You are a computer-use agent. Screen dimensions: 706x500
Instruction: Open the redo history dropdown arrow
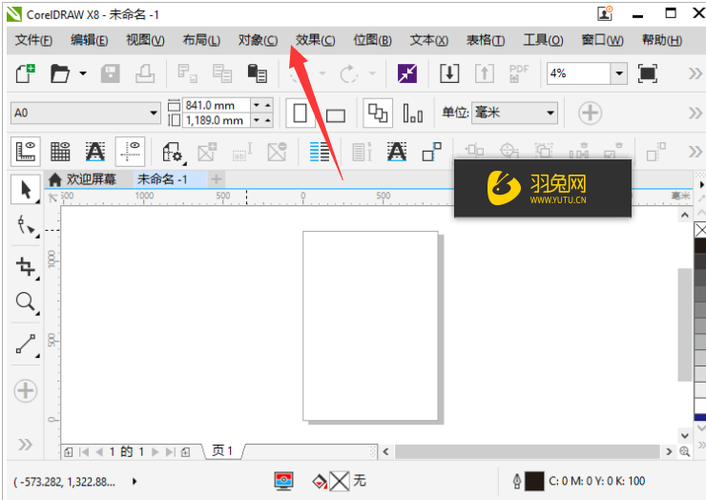click(x=372, y=73)
